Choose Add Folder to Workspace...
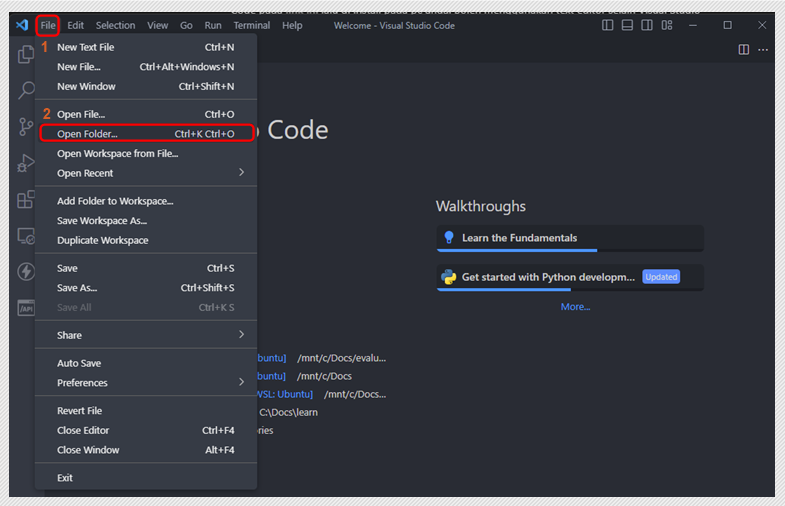This screenshot has width=785, height=506. pyautogui.click(x=146, y=201)
